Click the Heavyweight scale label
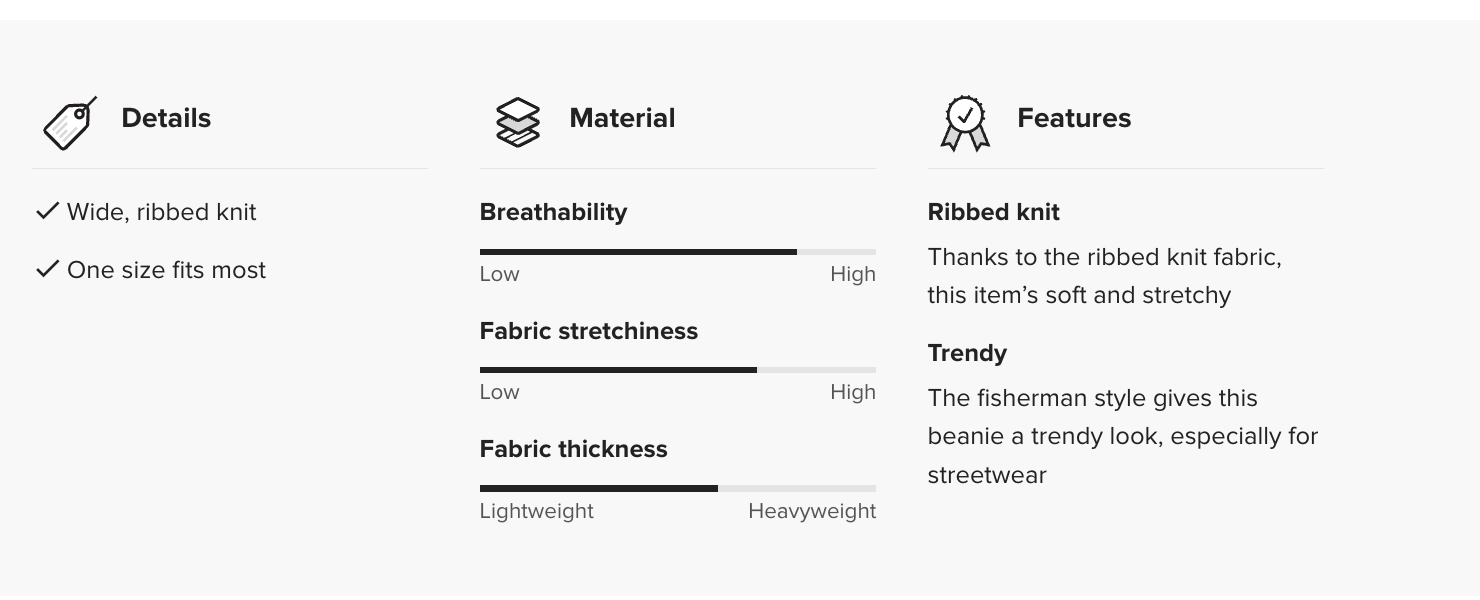The height and width of the screenshot is (600, 1480). point(811,511)
